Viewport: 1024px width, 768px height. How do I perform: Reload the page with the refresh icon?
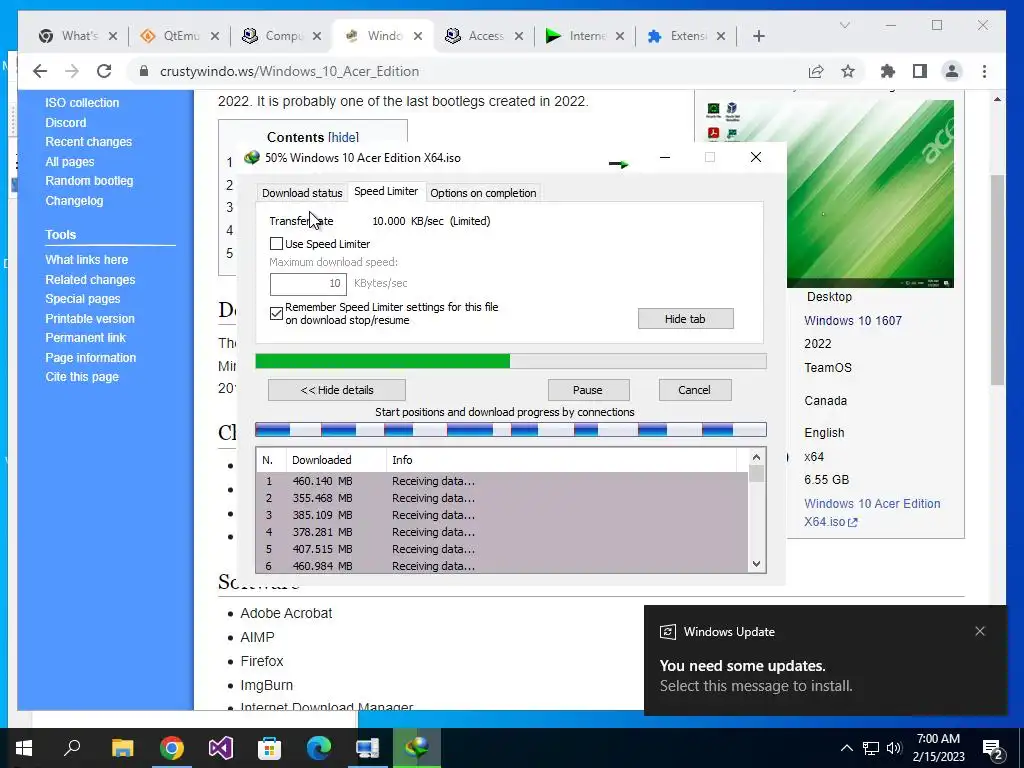point(104,71)
